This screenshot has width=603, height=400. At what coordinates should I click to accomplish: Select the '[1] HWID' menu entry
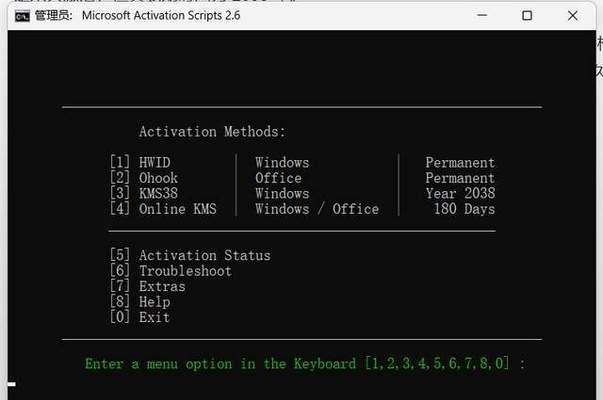(140, 162)
